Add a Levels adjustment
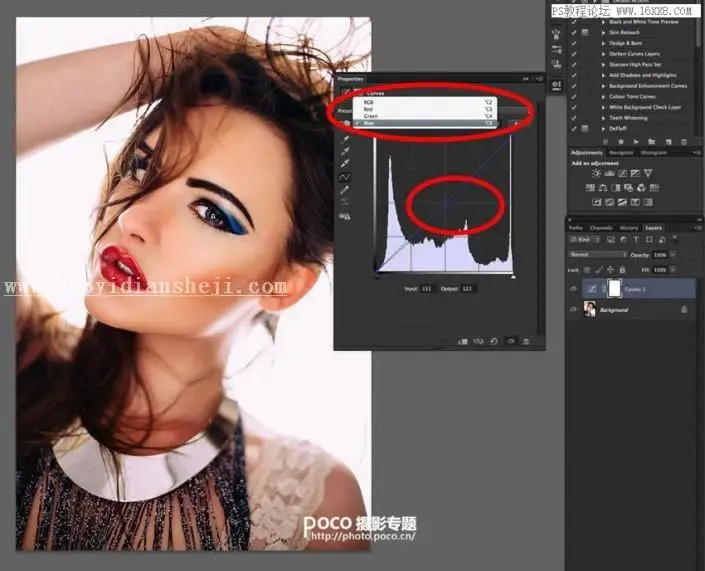 click(609, 173)
